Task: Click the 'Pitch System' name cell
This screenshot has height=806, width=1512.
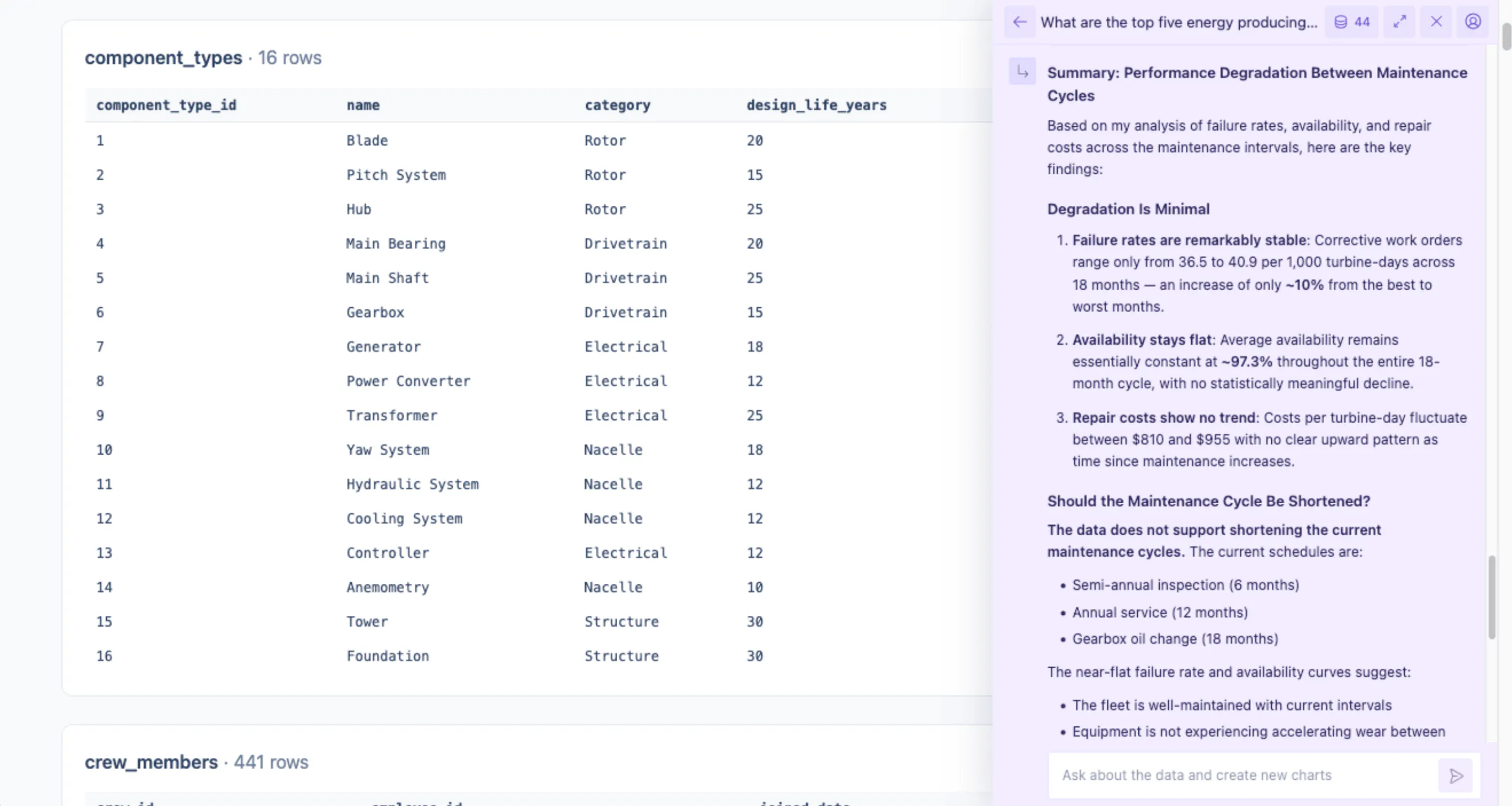Action: point(396,175)
